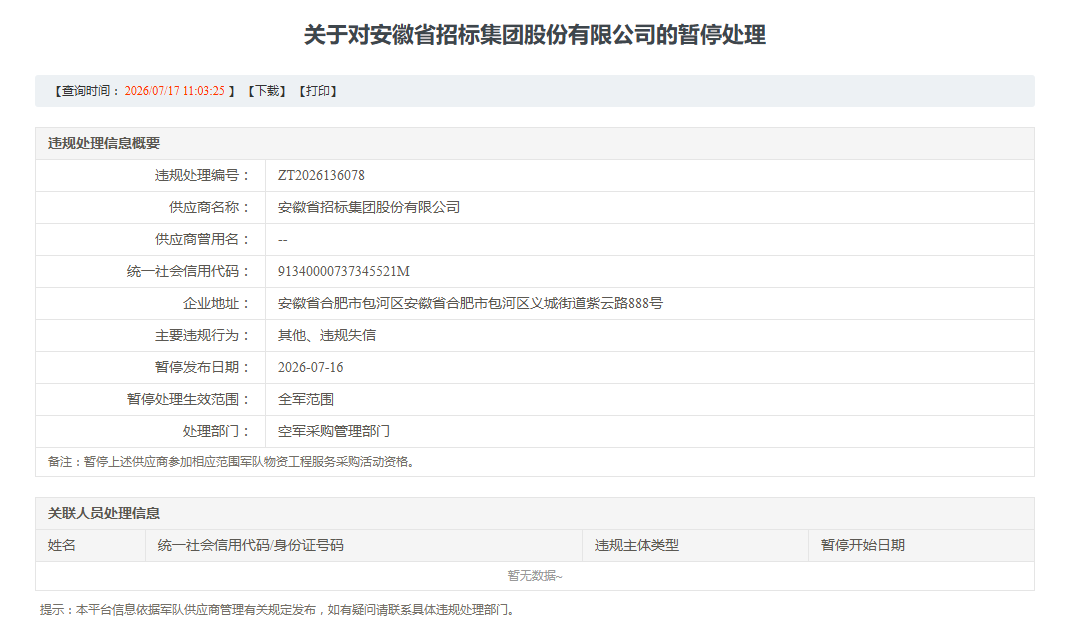Click the scope value 全军范围
Image resolution: width=1072 pixels, height=642 pixels.
tap(306, 399)
